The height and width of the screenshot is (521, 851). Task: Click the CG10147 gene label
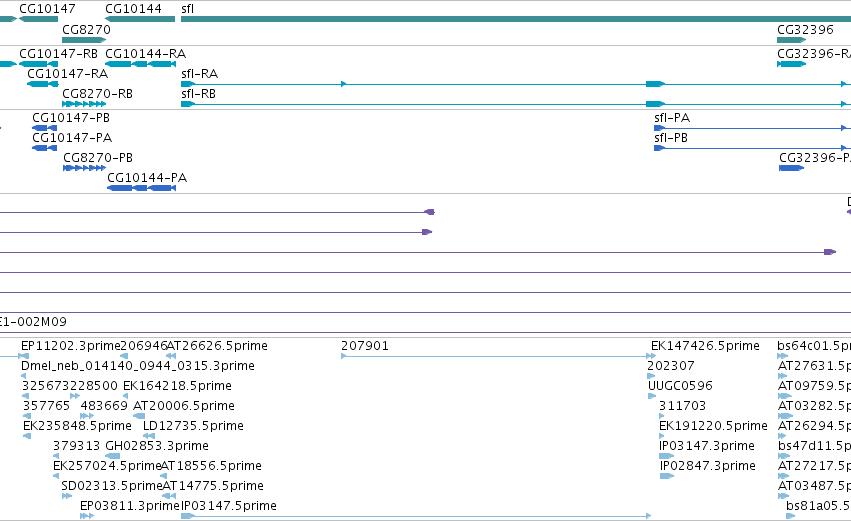click(47, 9)
